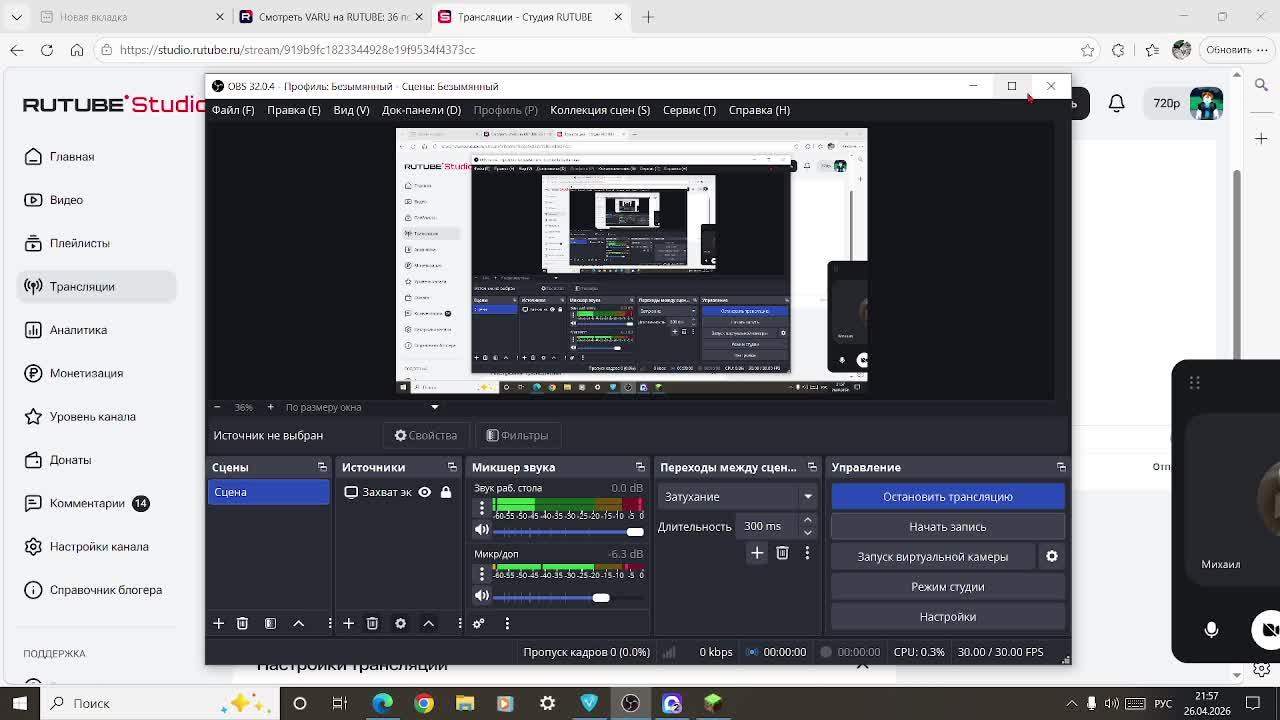Undock the Переходы между сценами panel
The width and height of the screenshot is (1280, 720).
812,467
